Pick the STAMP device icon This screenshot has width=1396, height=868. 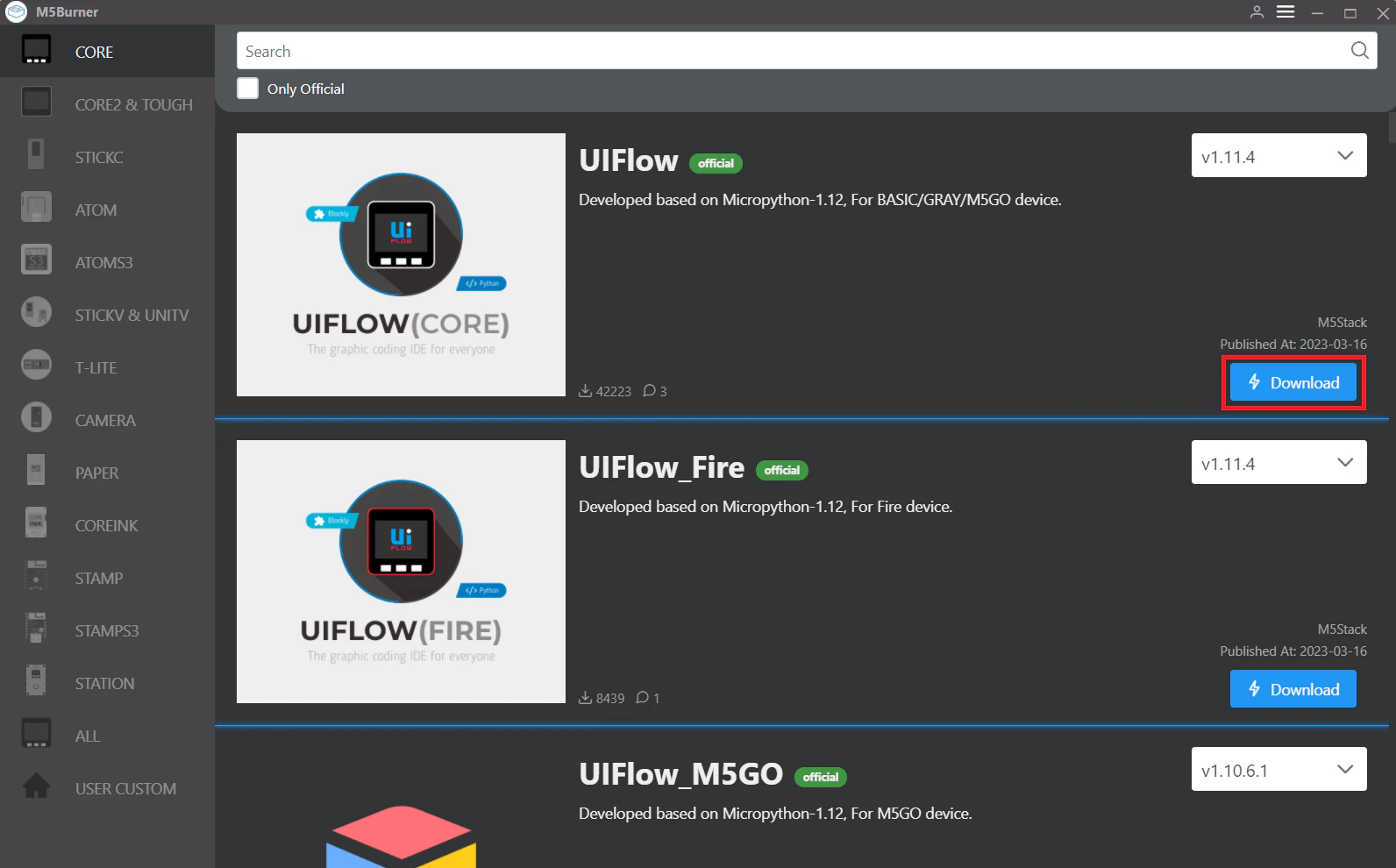click(x=36, y=576)
